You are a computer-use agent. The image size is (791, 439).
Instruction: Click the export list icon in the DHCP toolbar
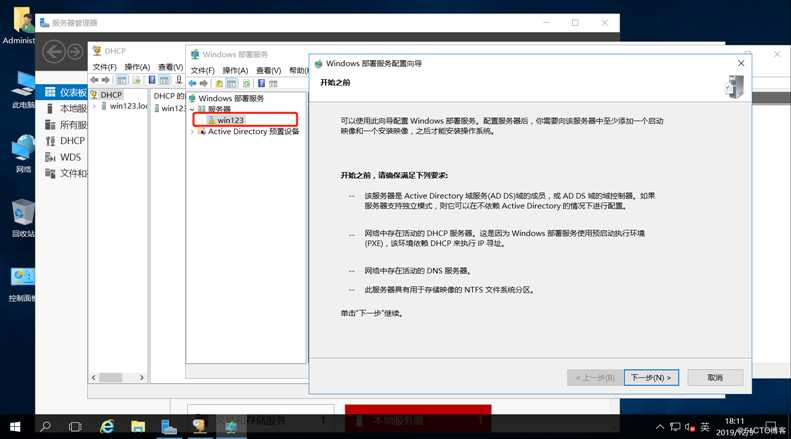point(136,80)
